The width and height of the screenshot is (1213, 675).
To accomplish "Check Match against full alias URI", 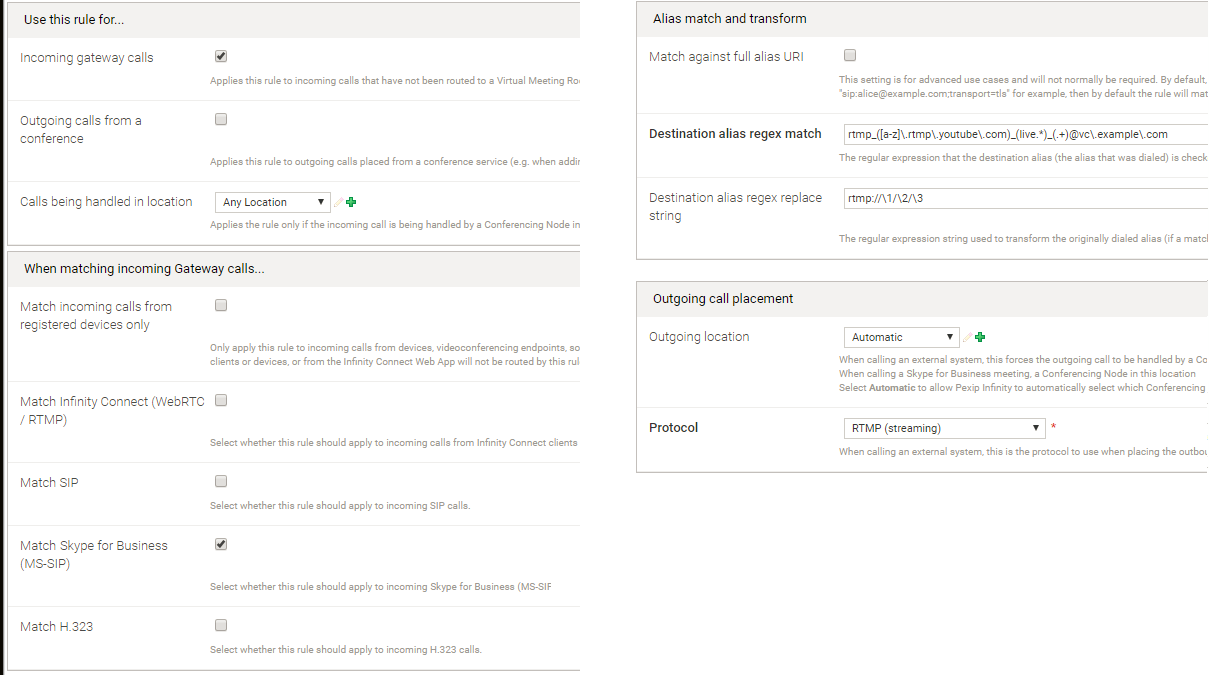I will (x=849, y=55).
